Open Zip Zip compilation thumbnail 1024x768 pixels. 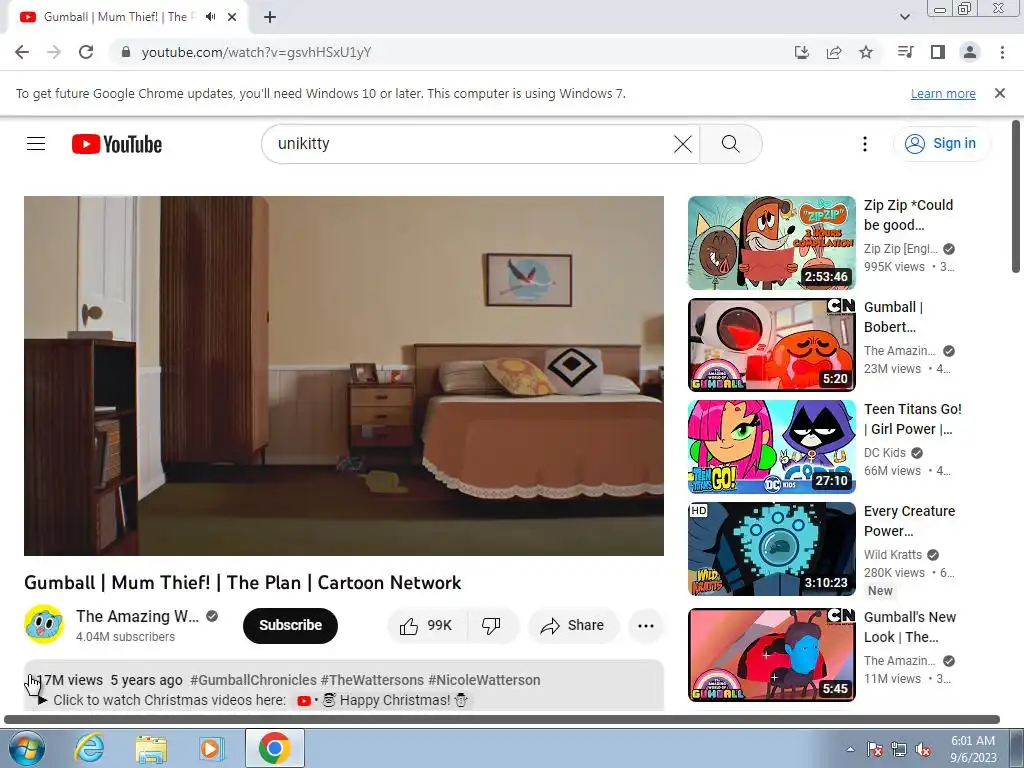tap(771, 243)
